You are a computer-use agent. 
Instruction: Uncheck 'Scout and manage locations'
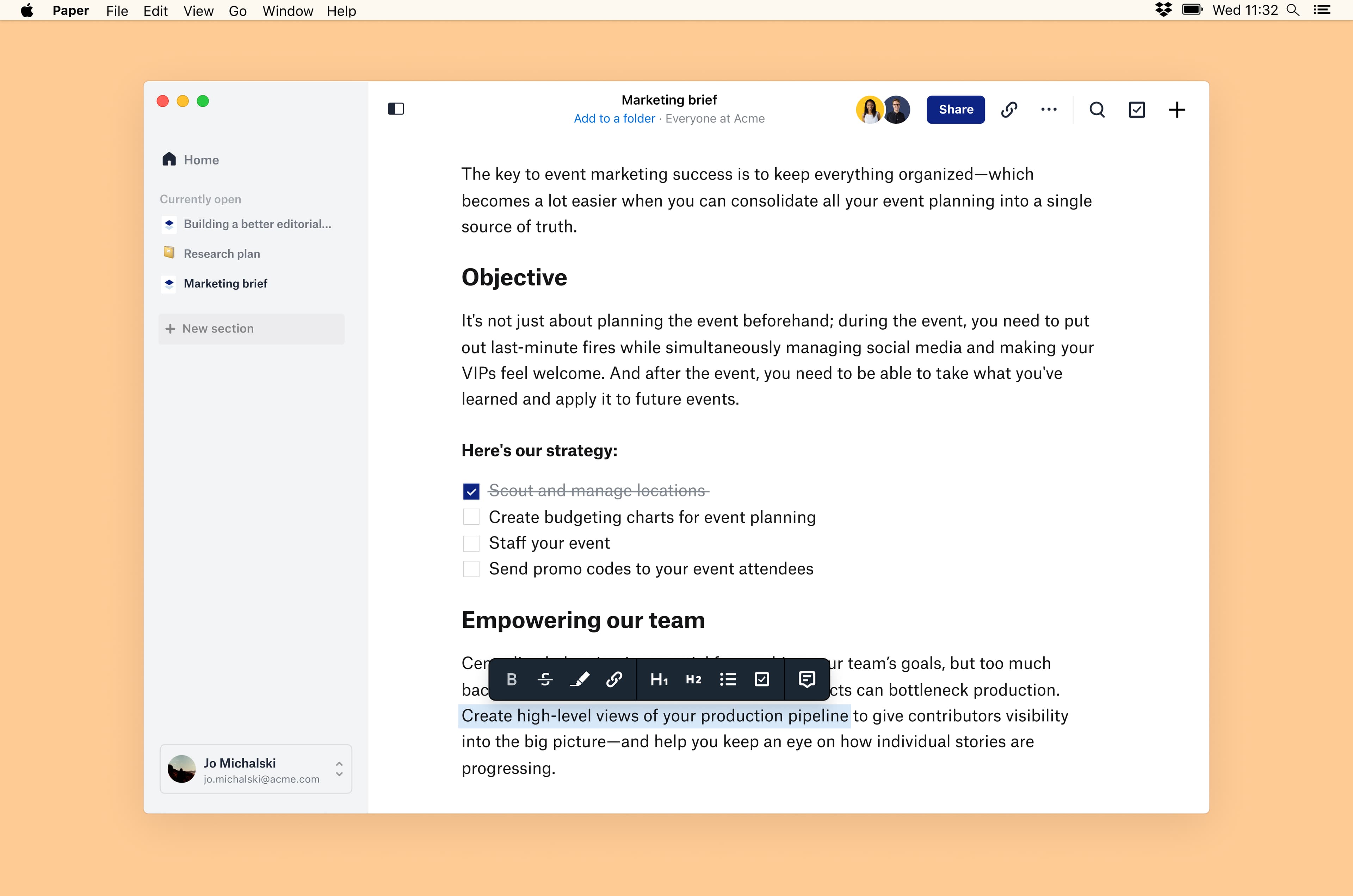[x=471, y=491]
